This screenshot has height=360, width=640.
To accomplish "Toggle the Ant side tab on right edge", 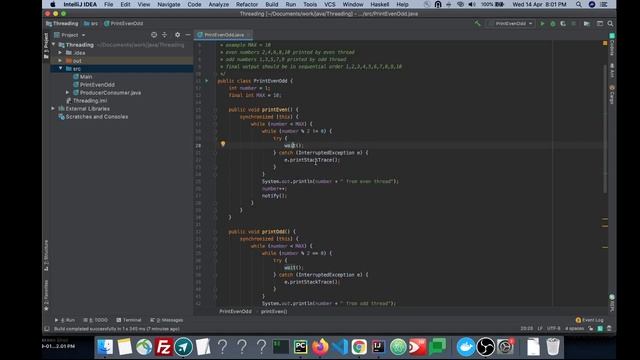I will [x=612, y=71].
